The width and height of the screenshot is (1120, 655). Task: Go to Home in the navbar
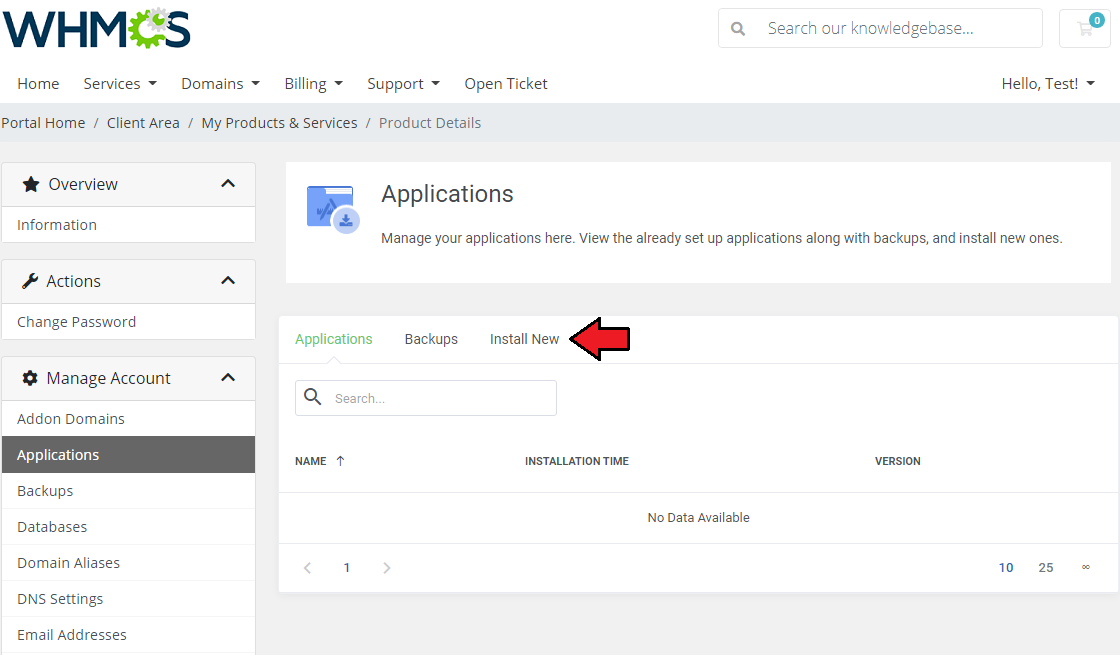click(39, 84)
